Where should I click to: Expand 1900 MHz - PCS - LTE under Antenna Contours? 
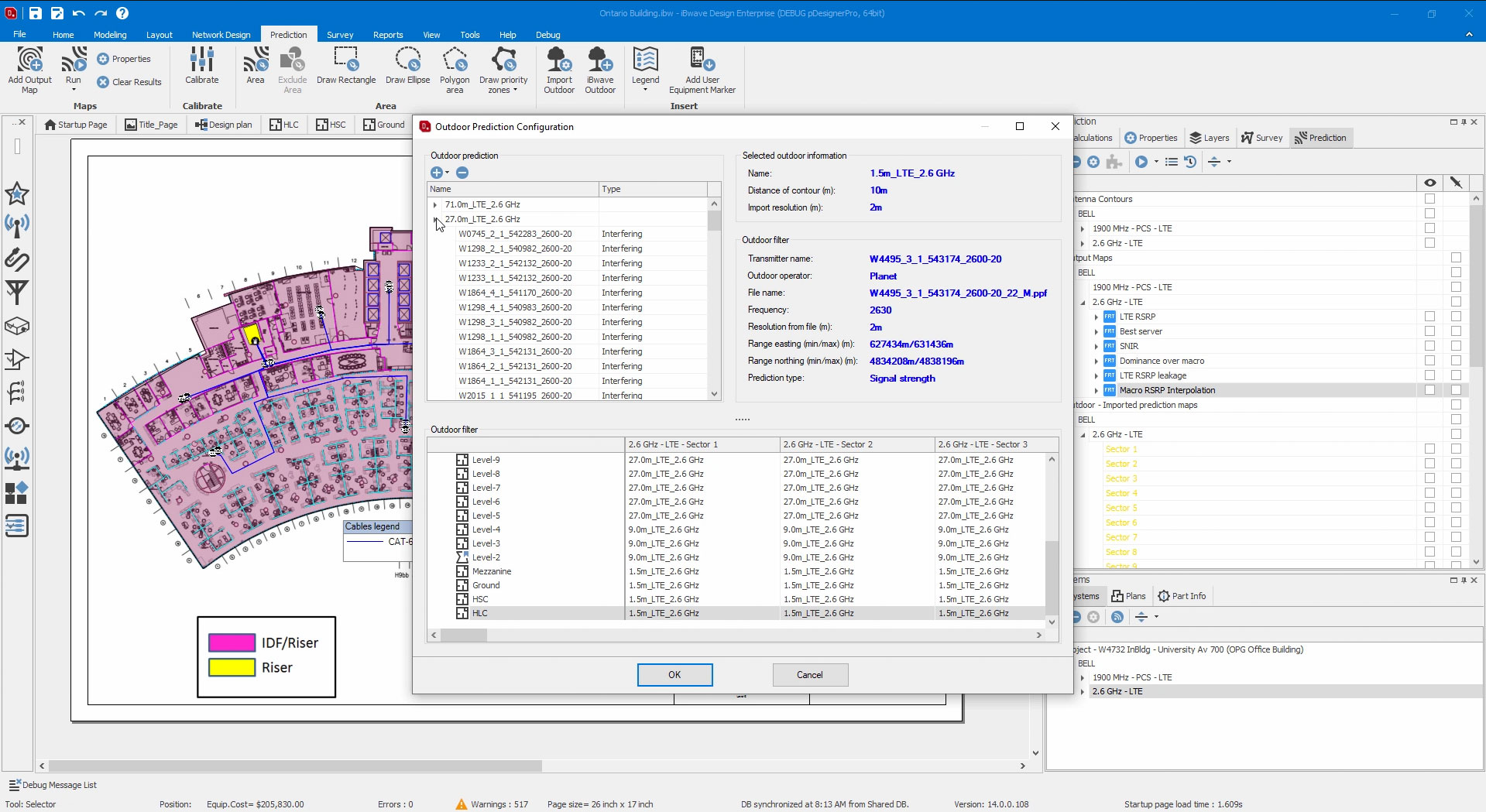point(1083,229)
